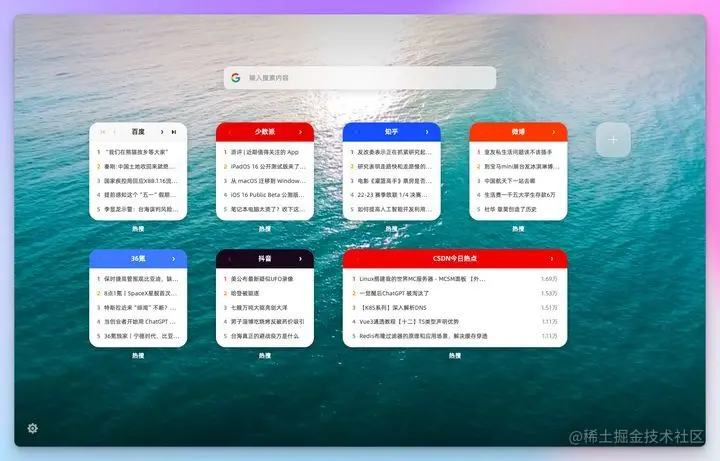Click the 1.69万 count in CSDN card

[549, 279]
